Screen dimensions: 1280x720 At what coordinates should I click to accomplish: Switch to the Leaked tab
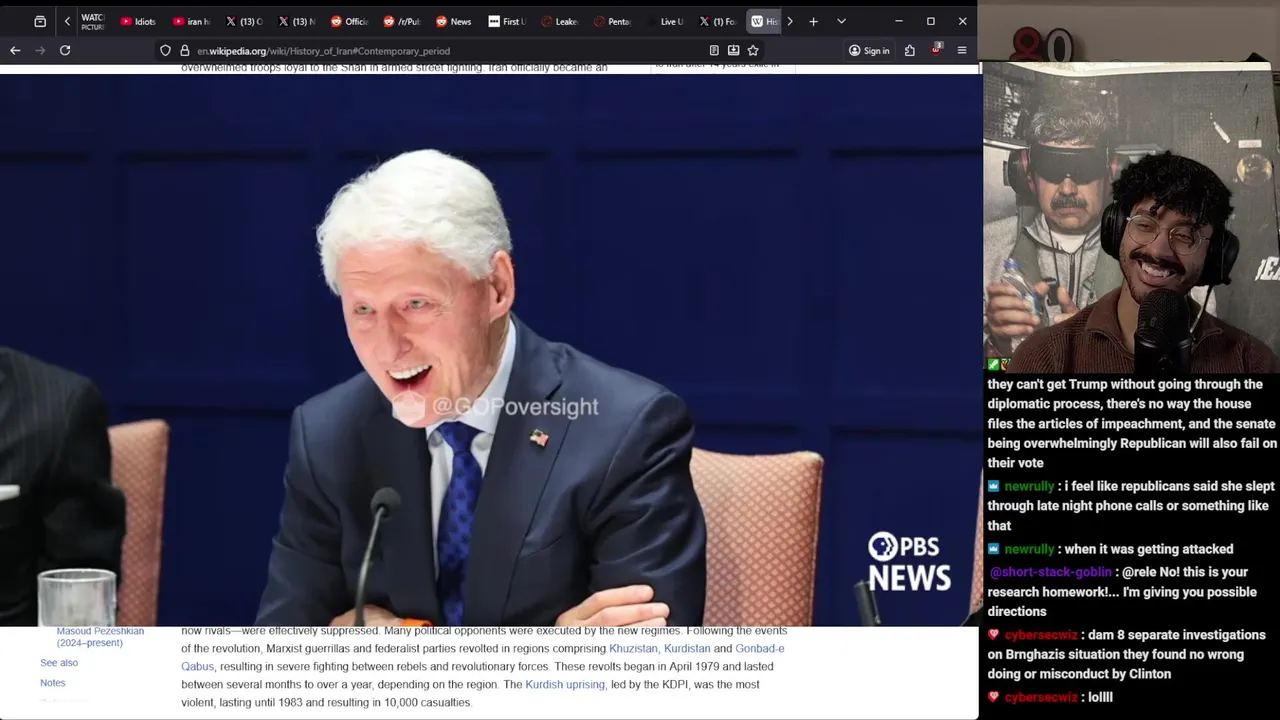560,21
